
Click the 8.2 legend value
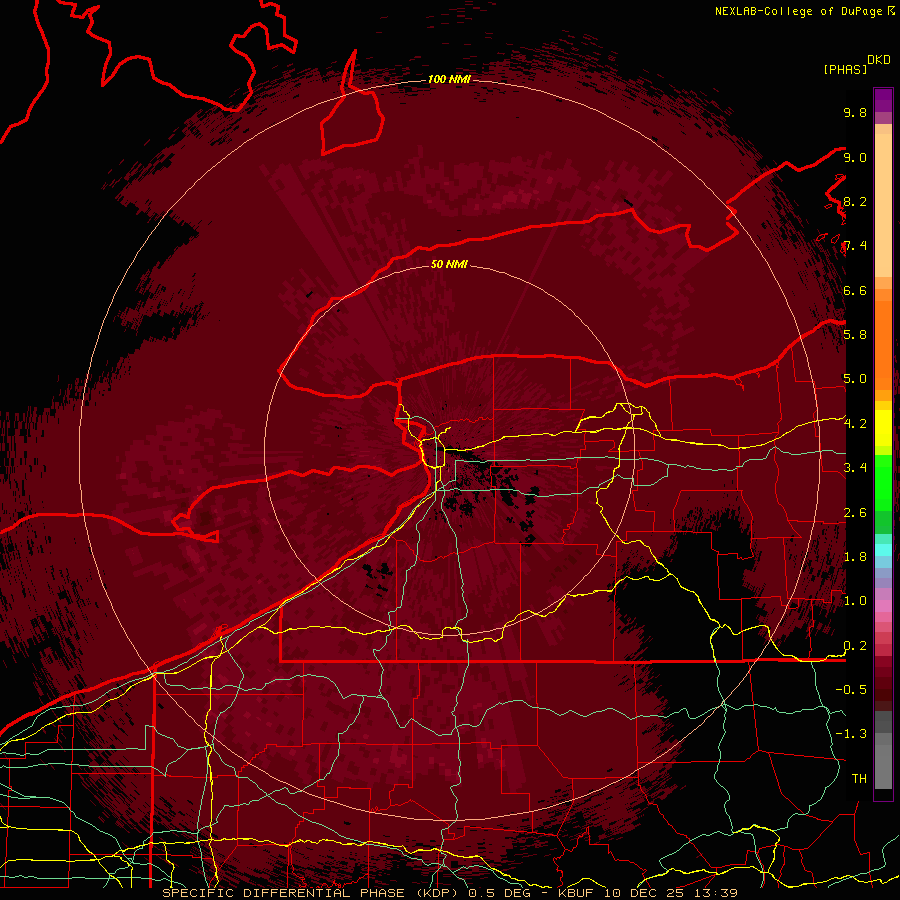click(x=855, y=201)
